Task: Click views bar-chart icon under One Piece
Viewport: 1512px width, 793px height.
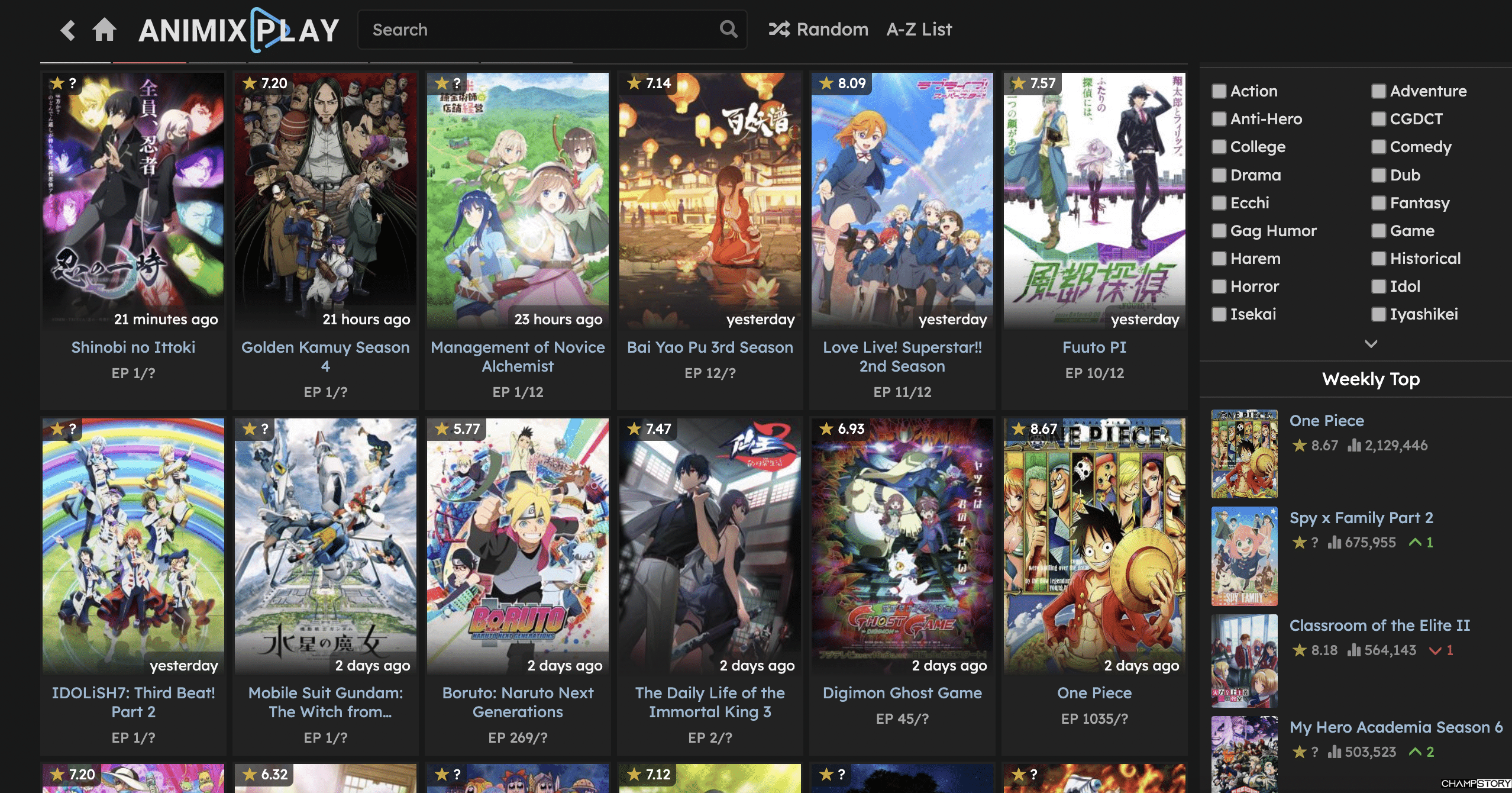Action: [1354, 445]
